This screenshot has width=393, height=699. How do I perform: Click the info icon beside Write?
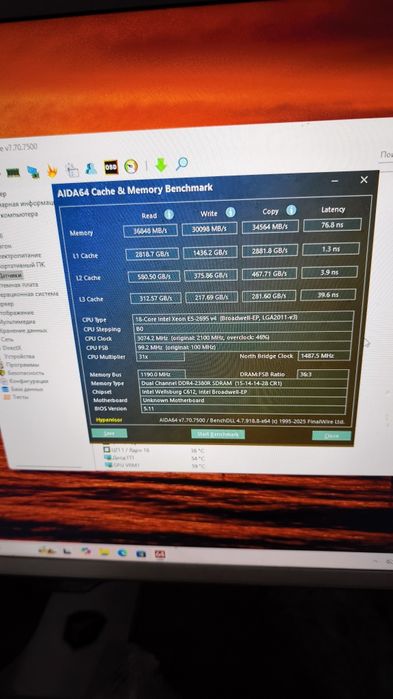coord(230,212)
